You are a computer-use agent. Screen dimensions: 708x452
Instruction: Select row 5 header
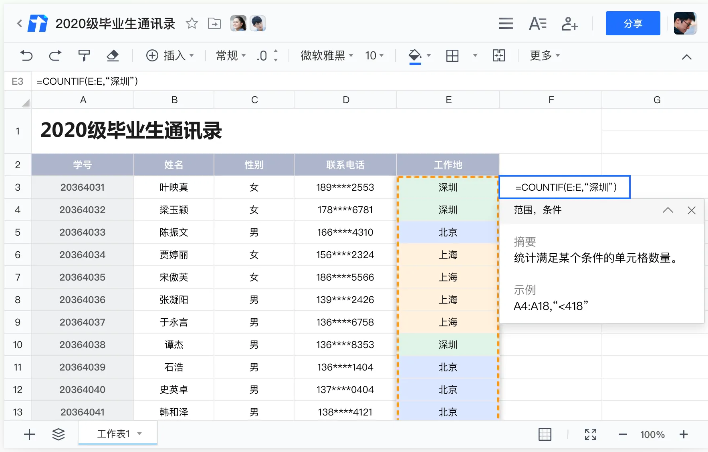pyautogui.click(x=18, y=232)
